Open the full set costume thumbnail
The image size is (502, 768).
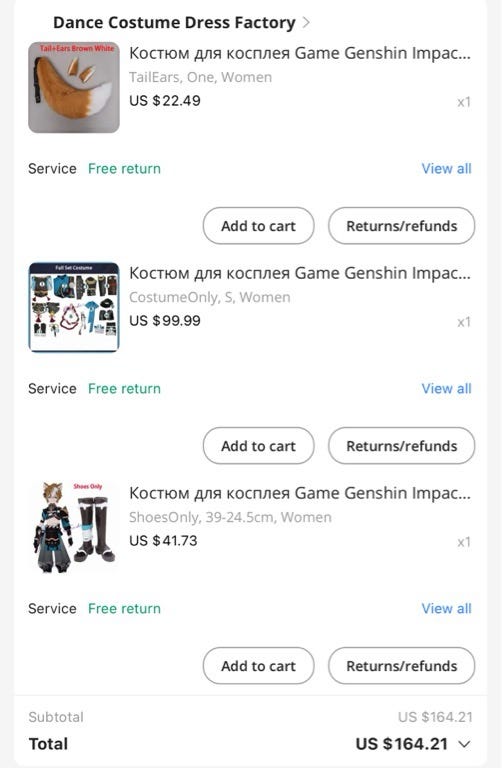(74, 307)
